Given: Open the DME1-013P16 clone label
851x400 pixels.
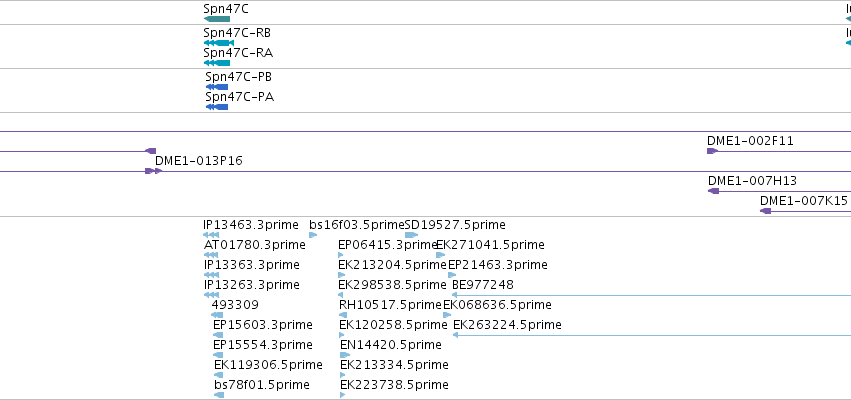Looking at the screenshot, I should click(x=199, y=161).
